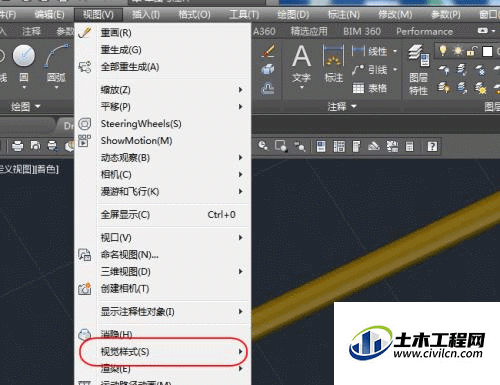
Task: Select the 圆 circle drawing tool
Action: click(24, 65)
